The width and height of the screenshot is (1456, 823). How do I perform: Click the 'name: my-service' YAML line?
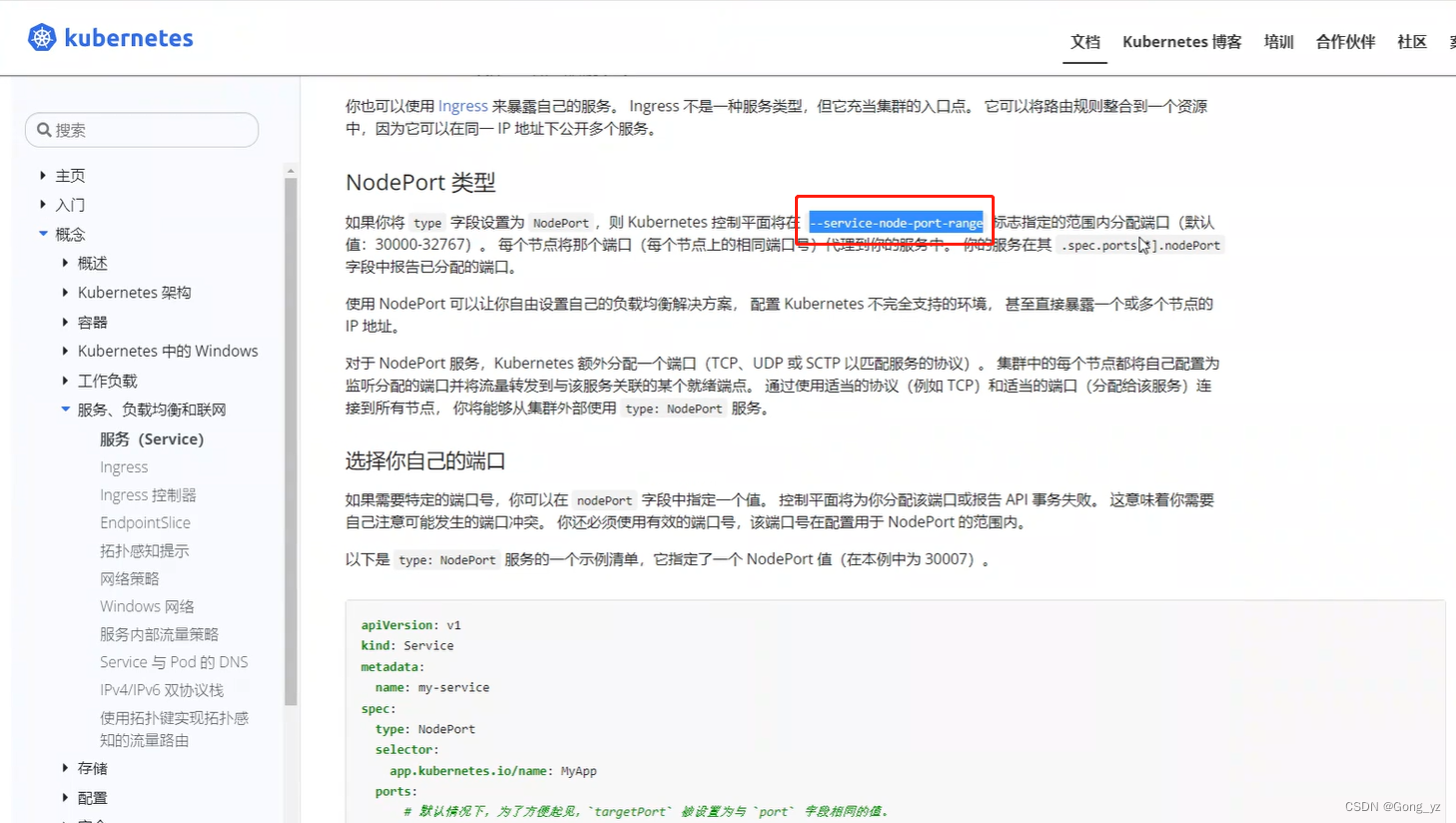pos(432,688)
